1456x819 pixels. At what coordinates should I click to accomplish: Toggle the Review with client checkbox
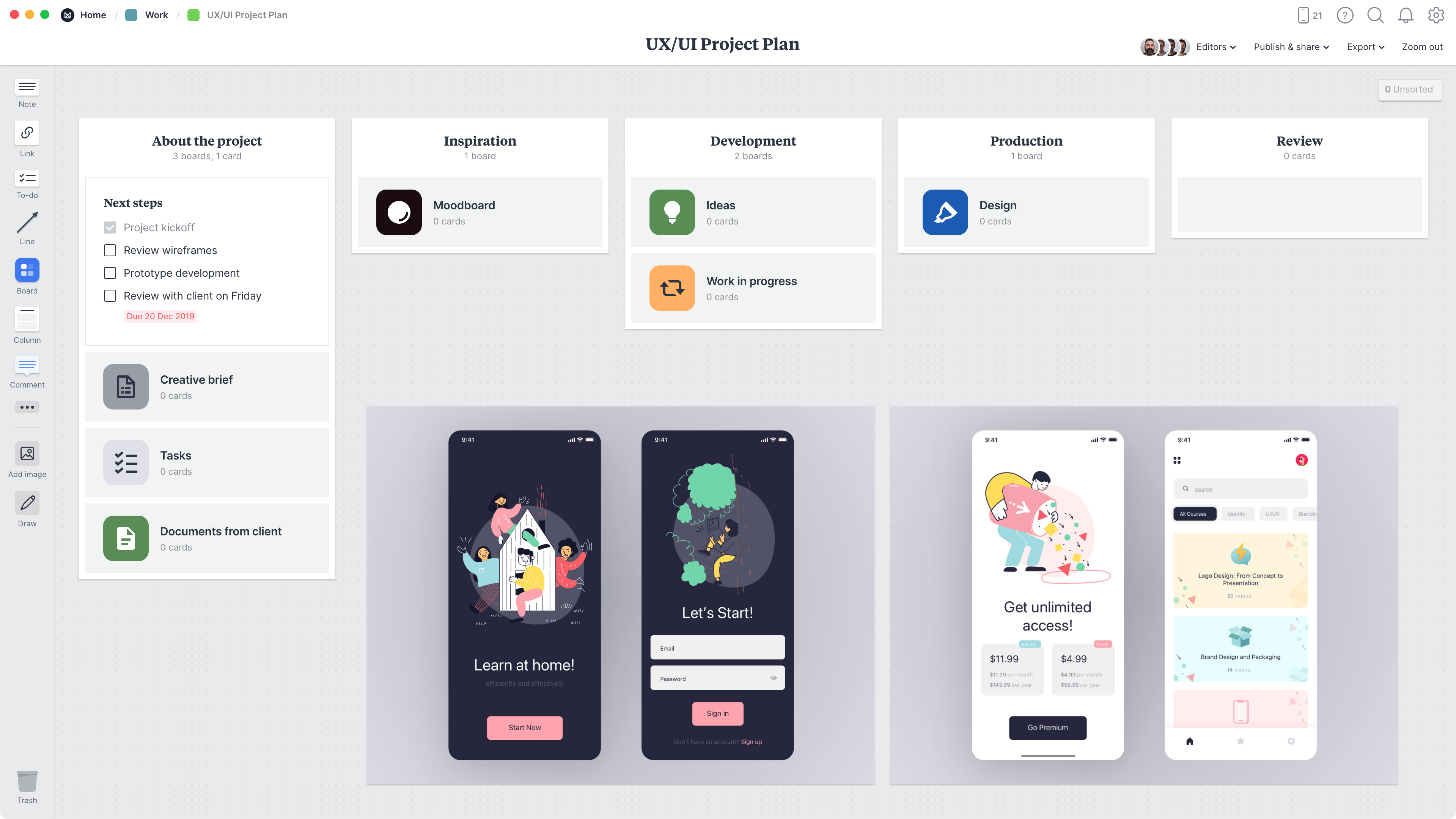[x=110, y=295]
